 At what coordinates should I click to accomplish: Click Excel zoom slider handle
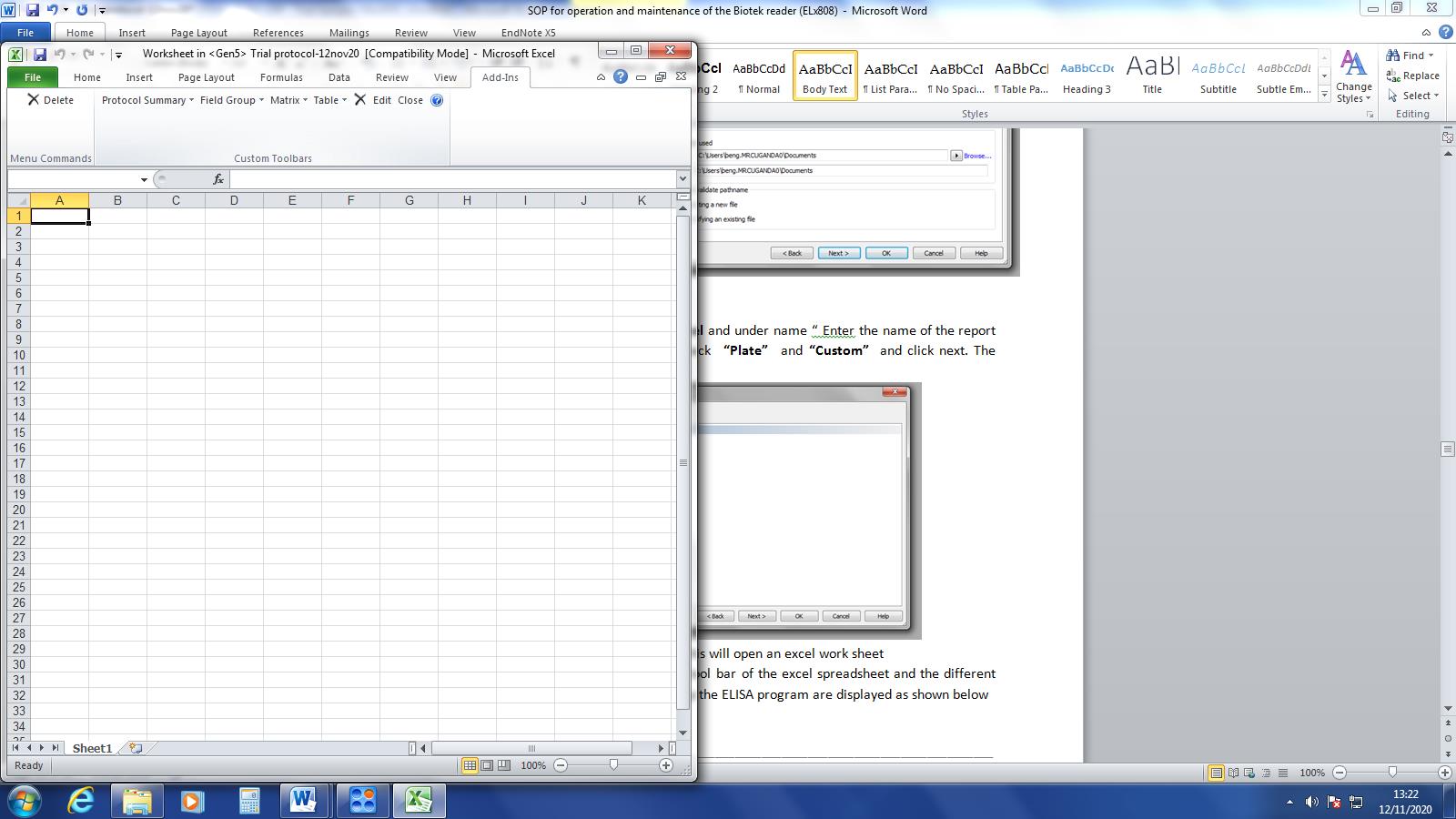(x=613, y=765)
